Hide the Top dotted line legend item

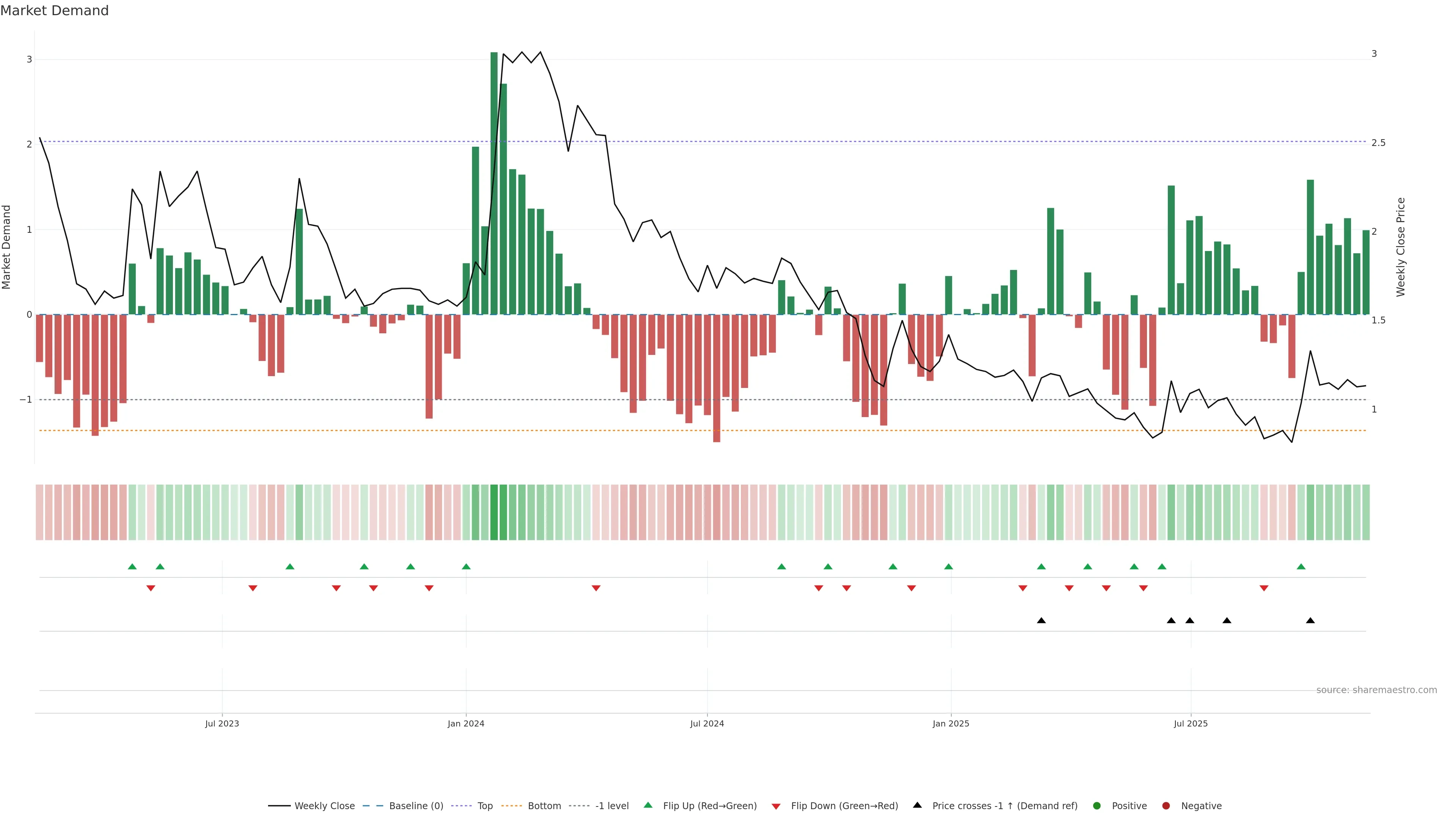coord(485,805)
